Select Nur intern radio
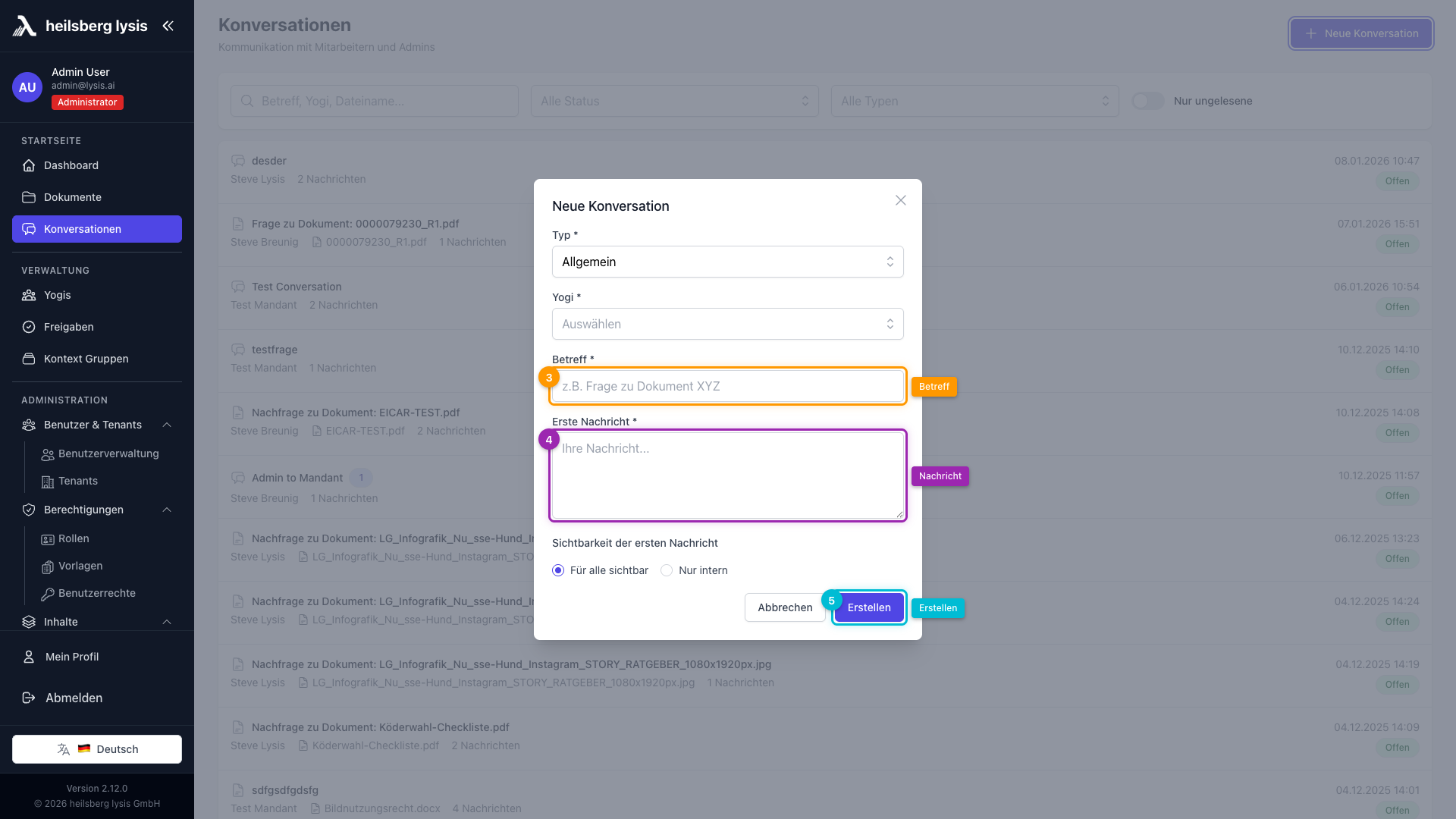The height and width of the screenshot is (819, 1456). coord(667,570)
